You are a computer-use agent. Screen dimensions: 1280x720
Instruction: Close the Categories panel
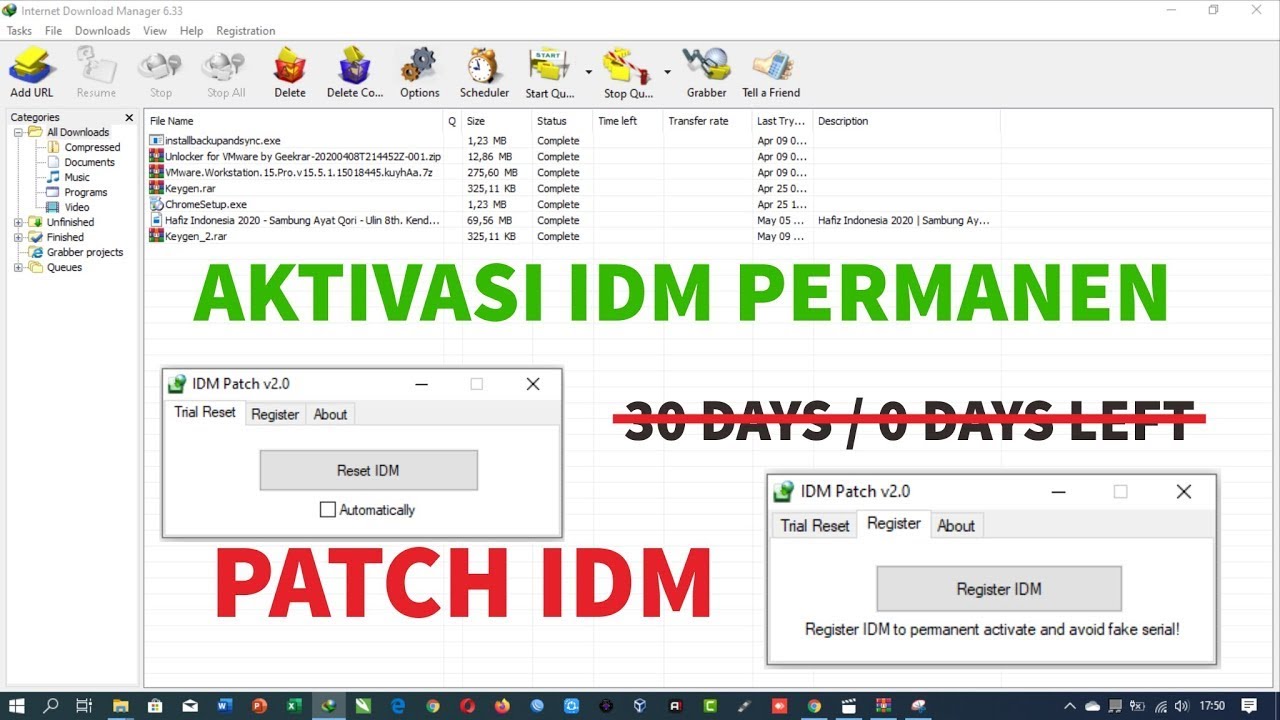coord(129,117)
